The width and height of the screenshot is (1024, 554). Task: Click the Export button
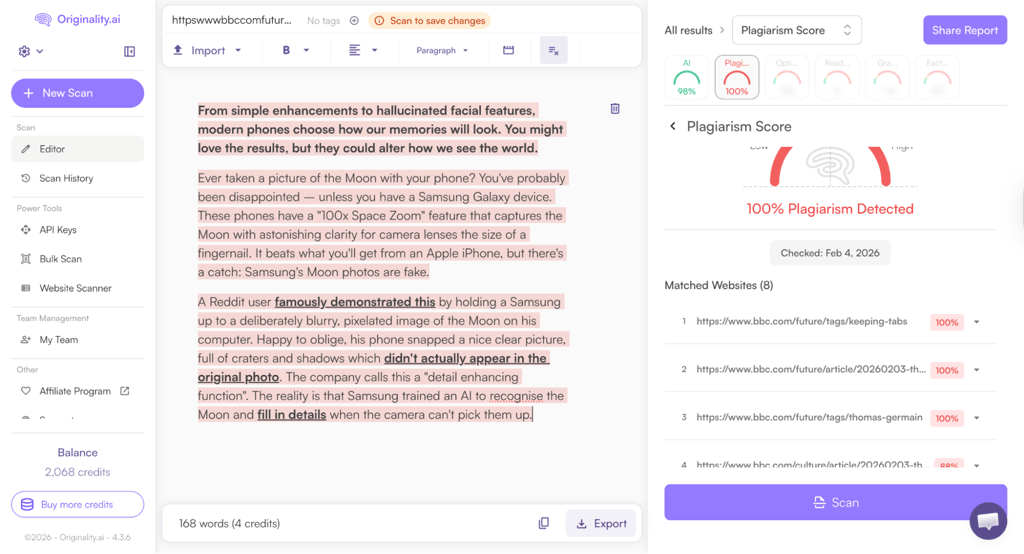pos(601,523)
